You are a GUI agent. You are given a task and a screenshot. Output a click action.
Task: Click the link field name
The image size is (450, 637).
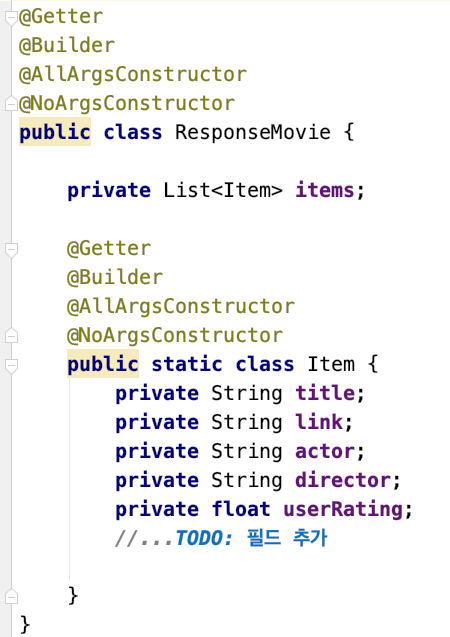coord(319,422)
